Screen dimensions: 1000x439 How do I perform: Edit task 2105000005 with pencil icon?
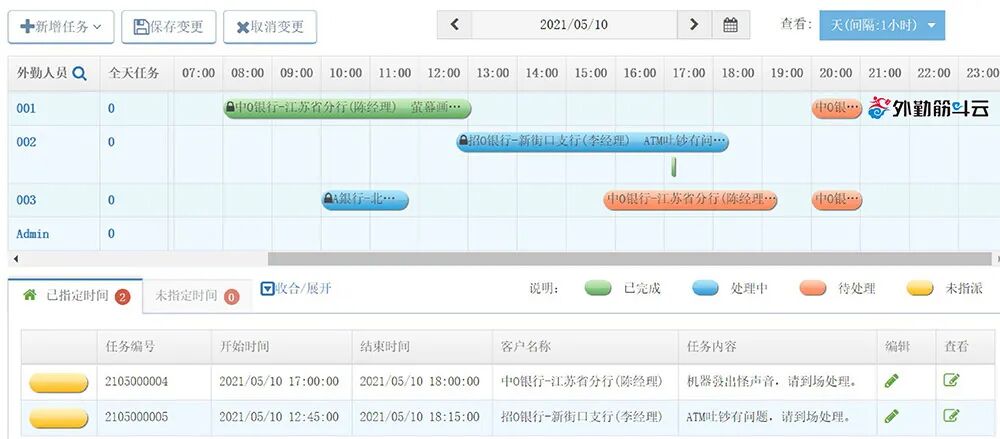click(892, 416)
